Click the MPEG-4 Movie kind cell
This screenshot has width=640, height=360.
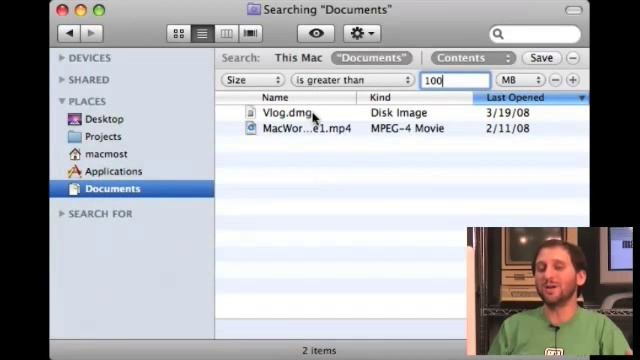pos(407,129)
